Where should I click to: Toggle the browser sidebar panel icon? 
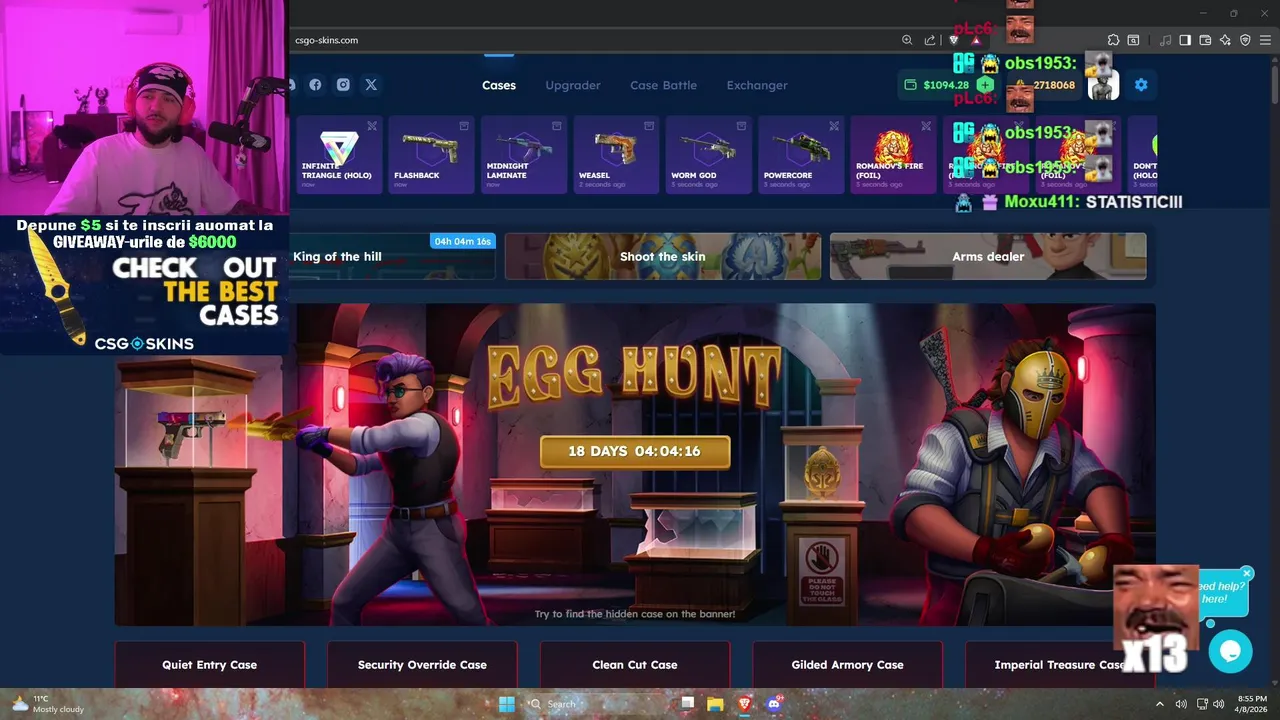[x=1185, y=40]
